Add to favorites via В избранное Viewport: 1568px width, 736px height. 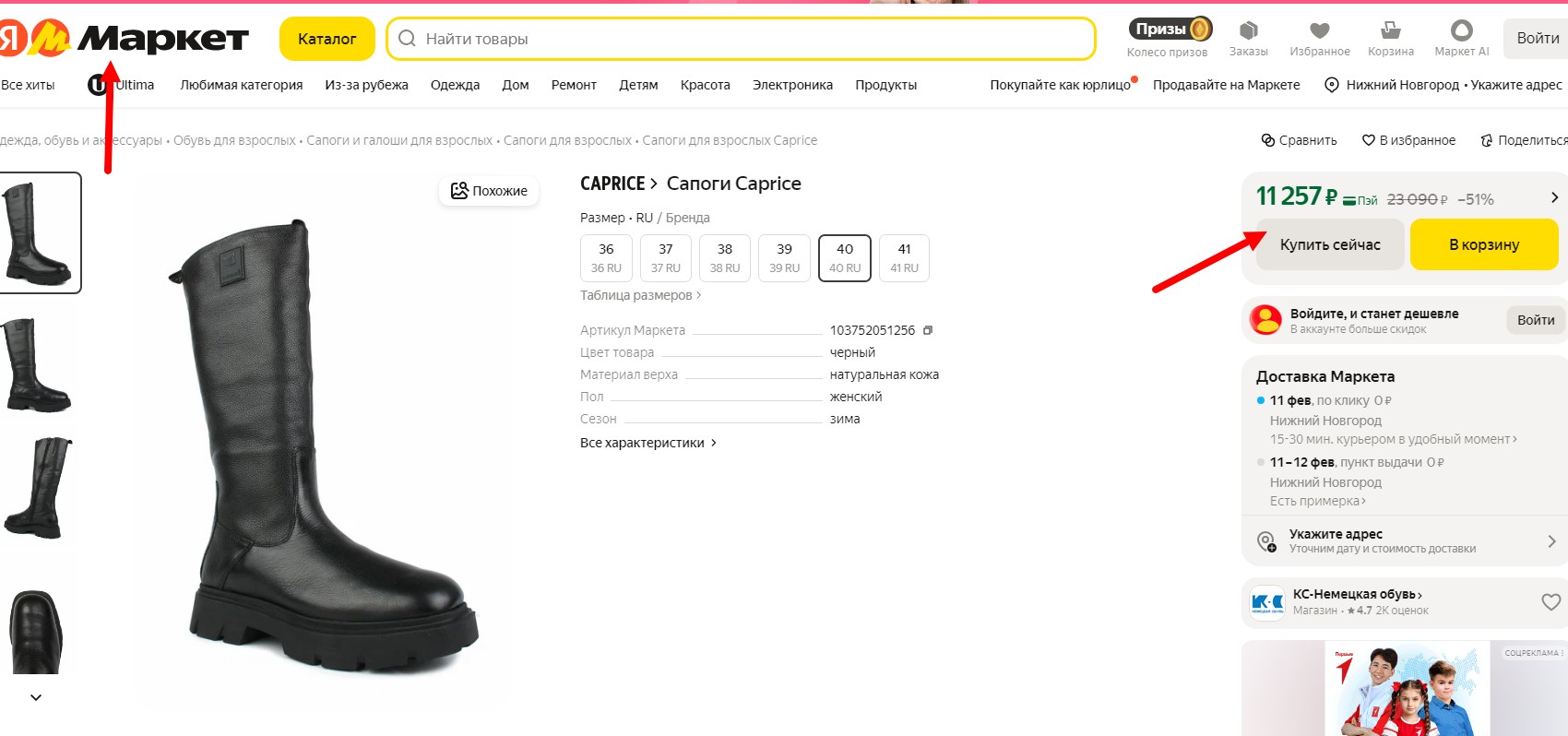point(1408,140)
